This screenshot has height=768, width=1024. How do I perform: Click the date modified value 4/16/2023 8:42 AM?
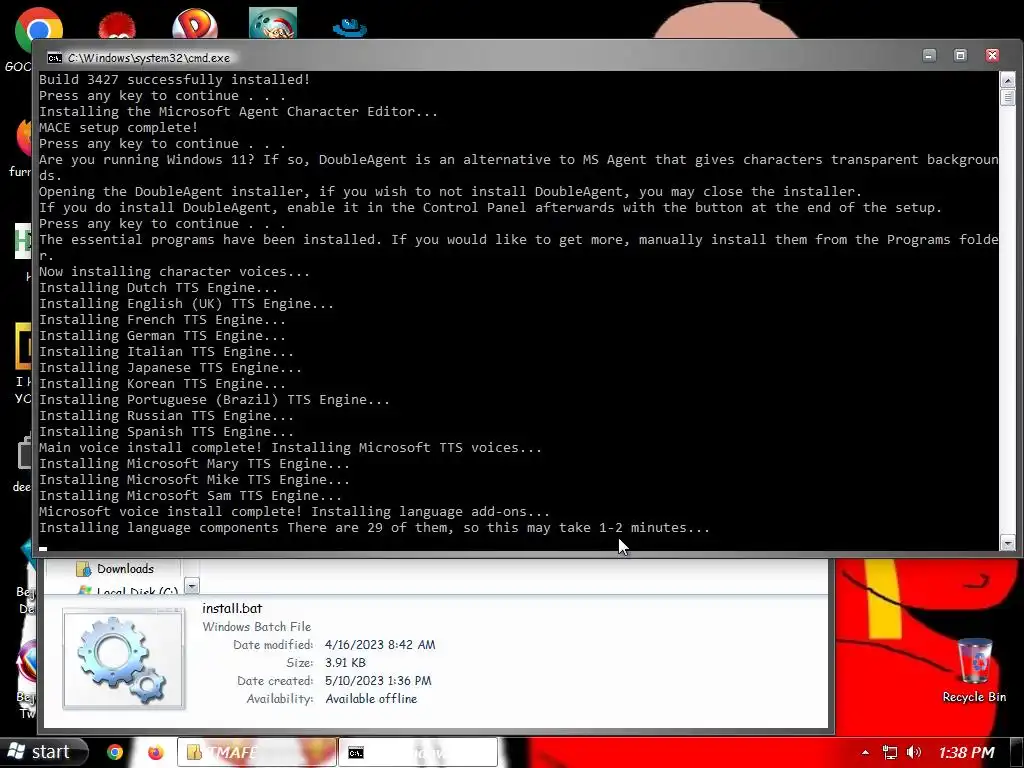379,645
